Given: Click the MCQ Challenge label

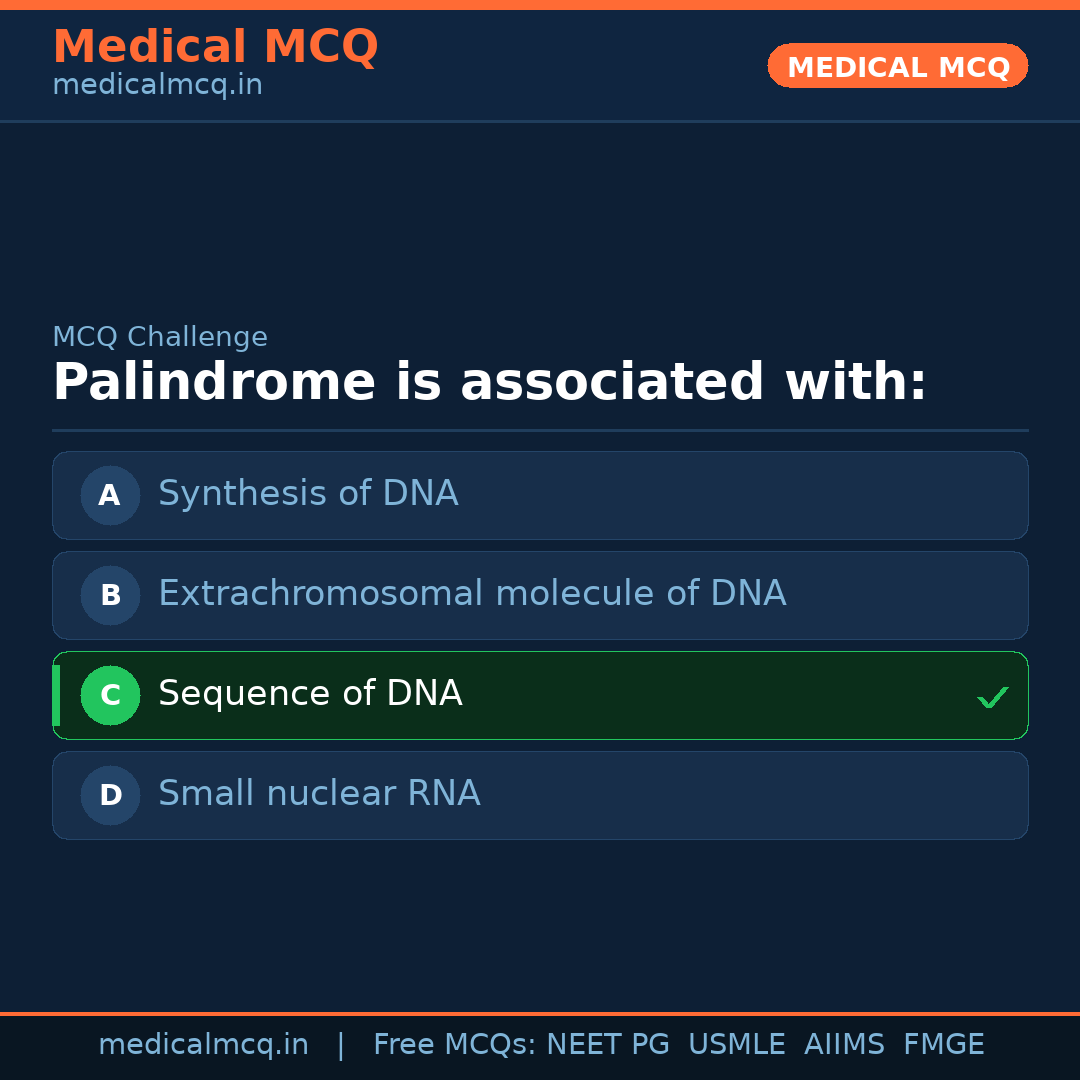Looking at the screenshot, I should click(x=160, y=338).
